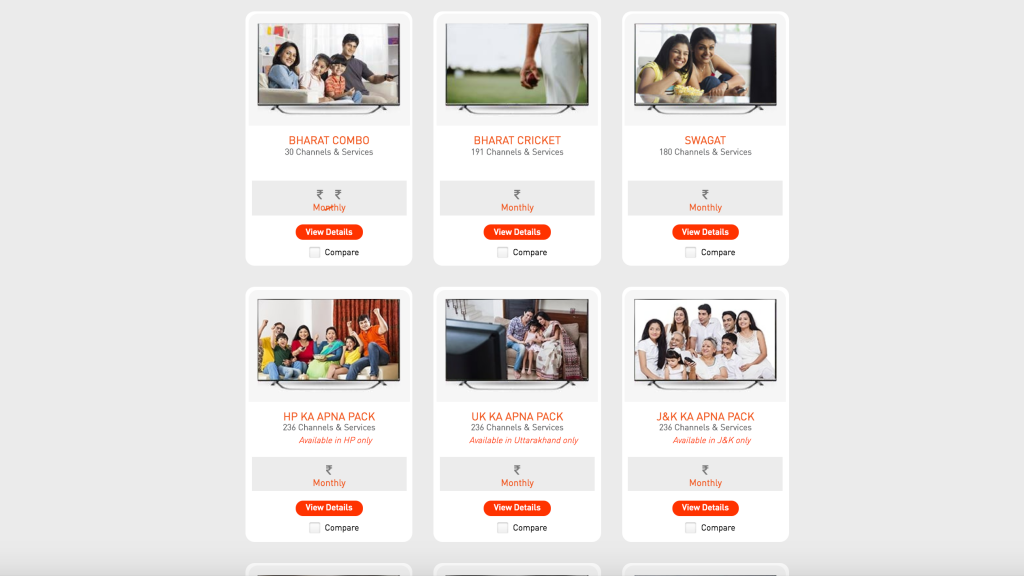
Task: Click rupee symbol in UK Ka Apna Pack
Action: point(517,470)
